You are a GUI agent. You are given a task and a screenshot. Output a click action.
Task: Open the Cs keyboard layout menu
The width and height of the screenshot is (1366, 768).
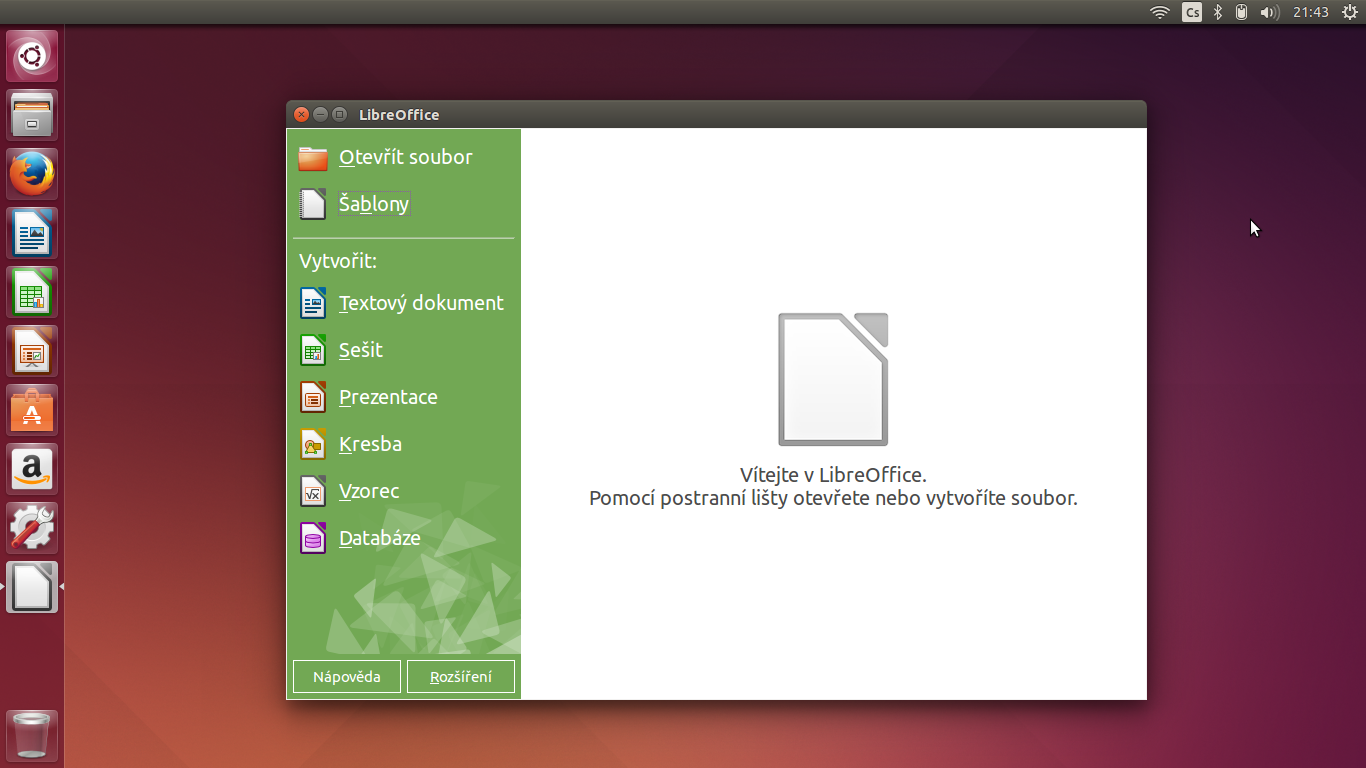(1191, 12)
